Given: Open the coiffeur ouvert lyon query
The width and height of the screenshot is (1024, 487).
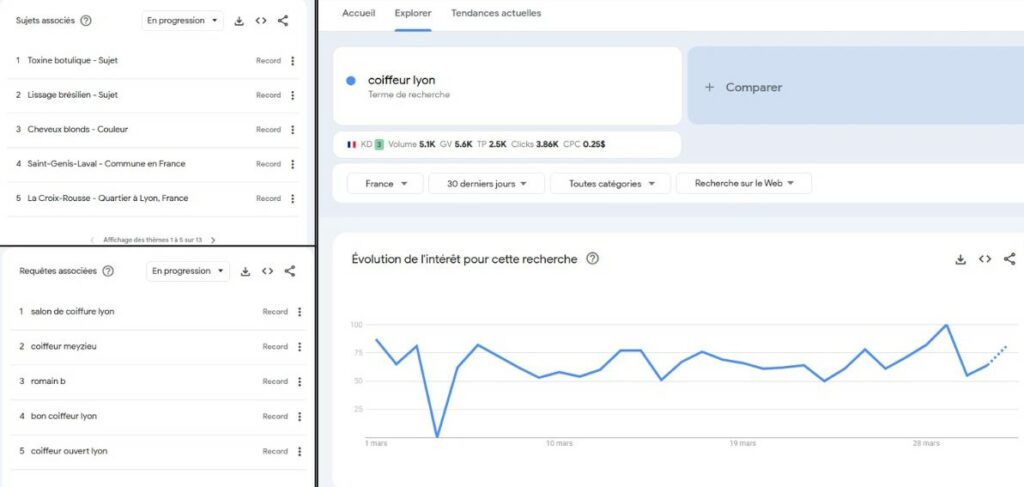Looking at the screenshot, I should (69, 451).
